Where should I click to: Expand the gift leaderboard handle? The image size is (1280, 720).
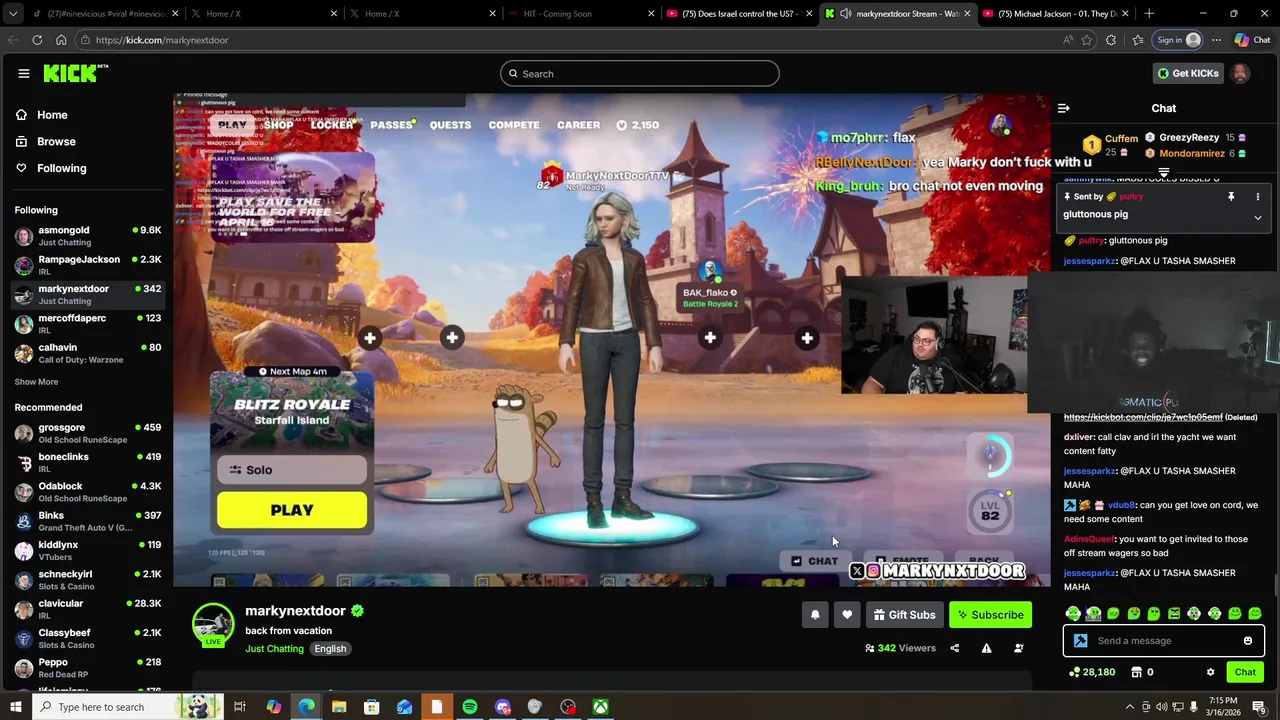click(x=1164, y=173)
